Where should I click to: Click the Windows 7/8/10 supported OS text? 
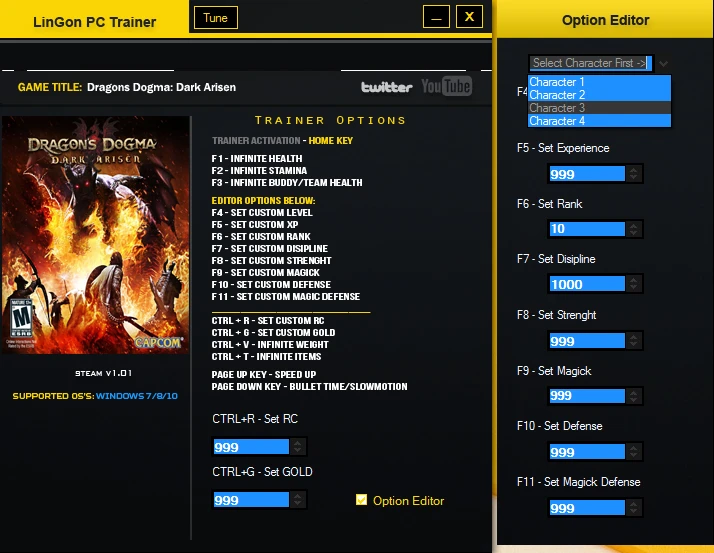[x=137, y=396]
